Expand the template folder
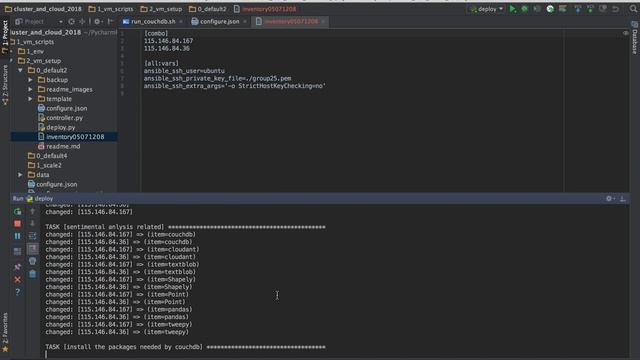Screen dimensions: 640x360 pyautogui.click(x=31, y=99)
